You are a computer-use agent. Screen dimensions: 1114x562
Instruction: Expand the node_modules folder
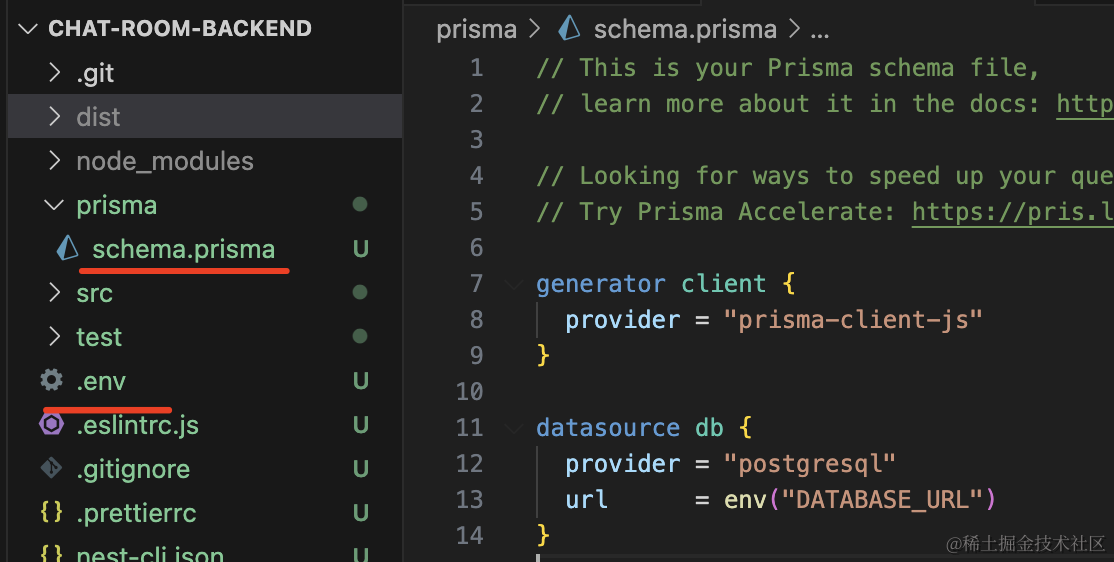pos(54,161)
